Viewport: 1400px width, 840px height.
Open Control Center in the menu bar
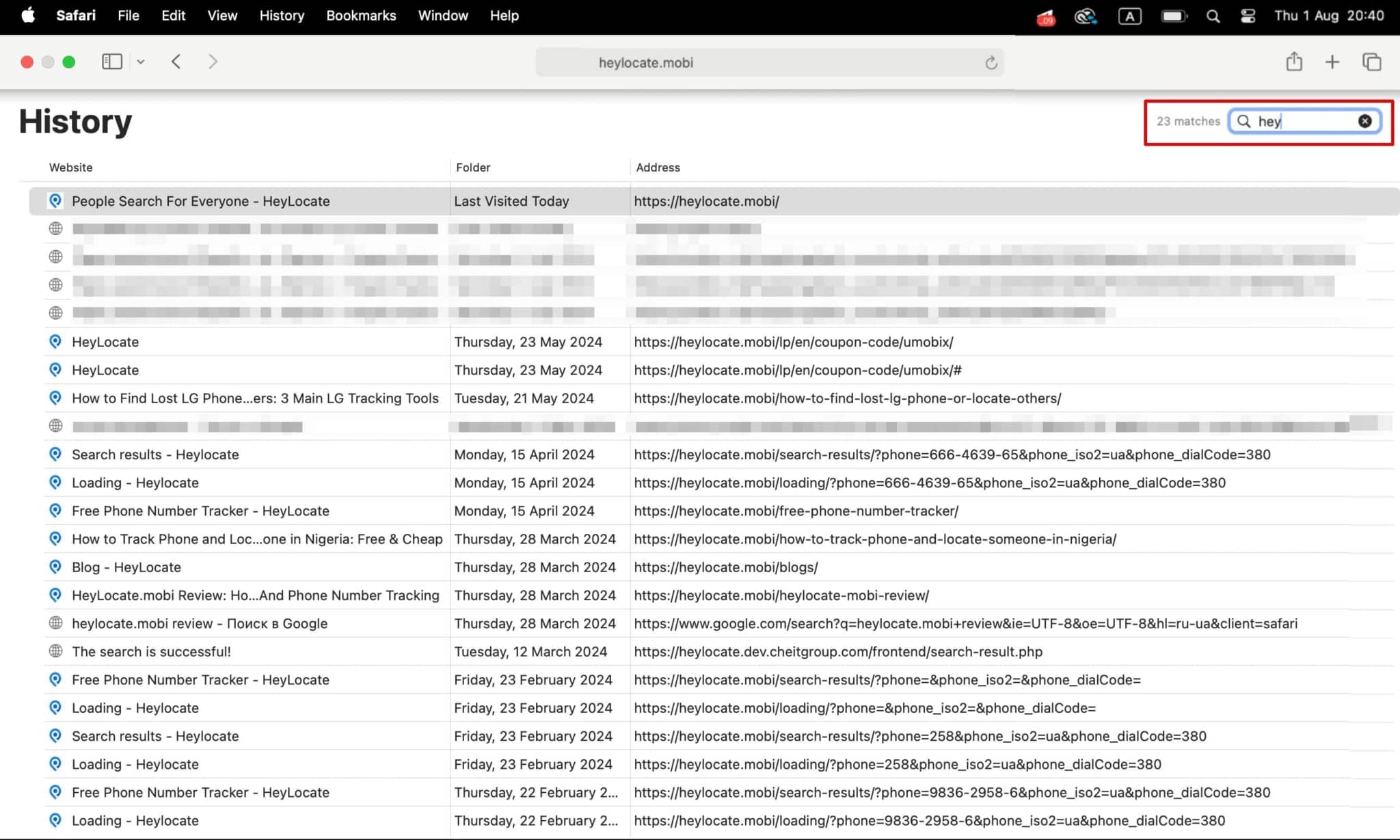pyautogui.click(x=1248, y=16)
